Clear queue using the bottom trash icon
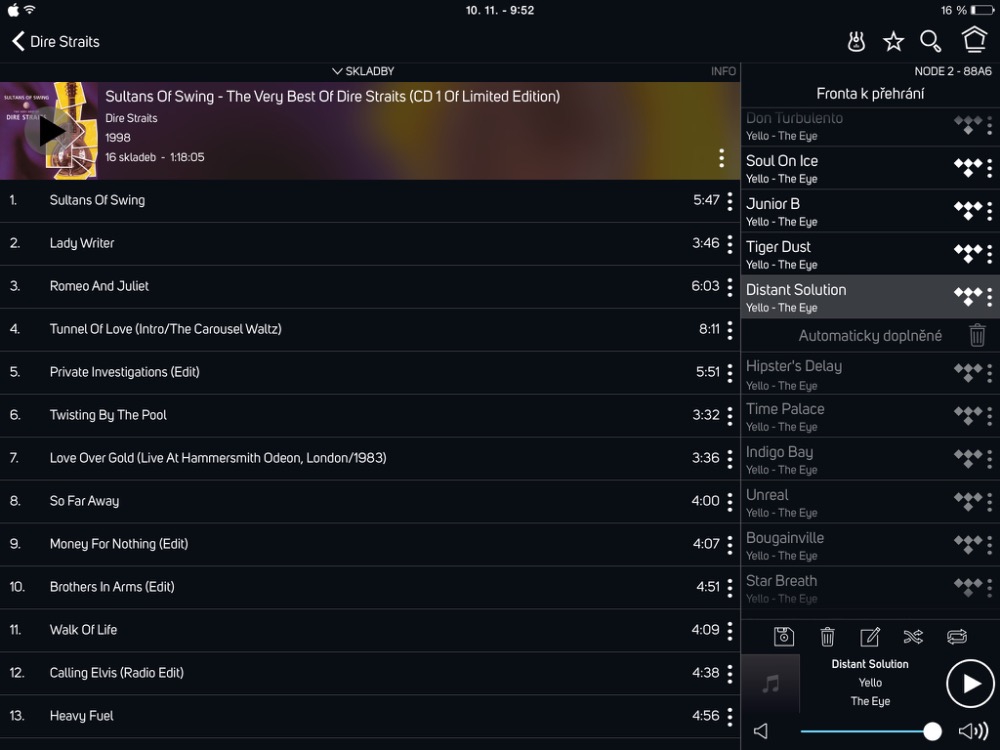Image resolution: width=1000 pixels, height=750 pixels. tap(827, 636)
